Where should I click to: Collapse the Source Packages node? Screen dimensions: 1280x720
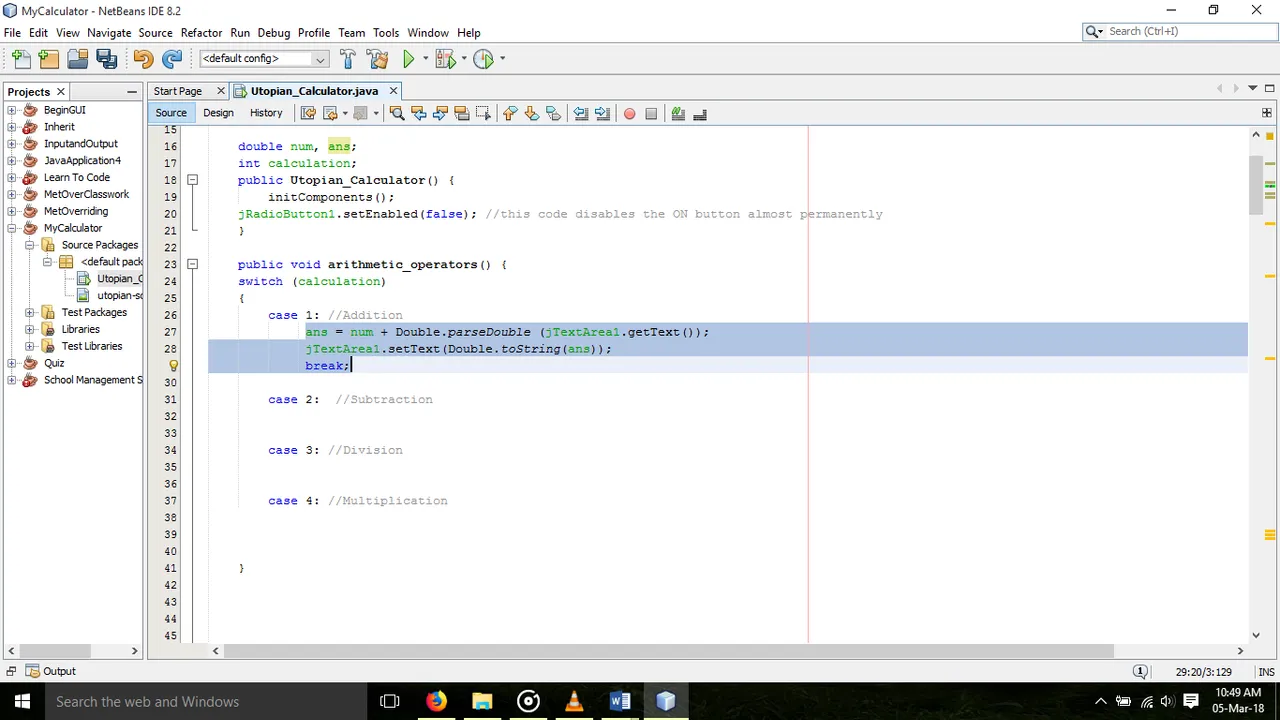coord(30,245)
